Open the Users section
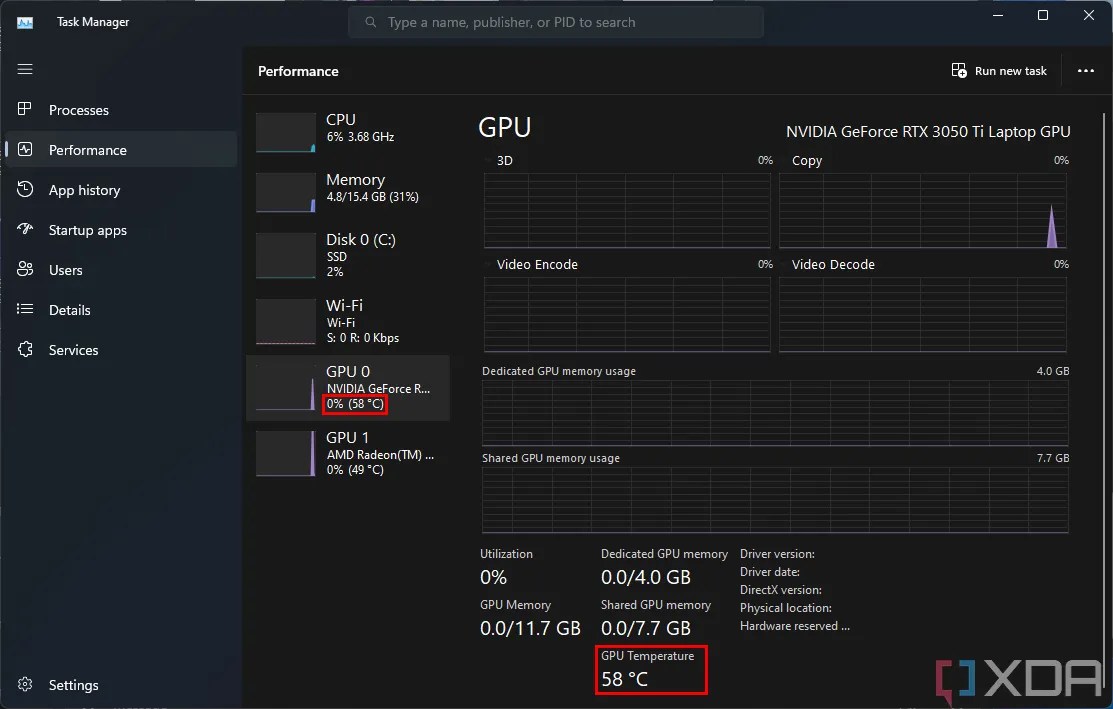The width and height of the screenshot is (1113, 709). click(66, 270)
